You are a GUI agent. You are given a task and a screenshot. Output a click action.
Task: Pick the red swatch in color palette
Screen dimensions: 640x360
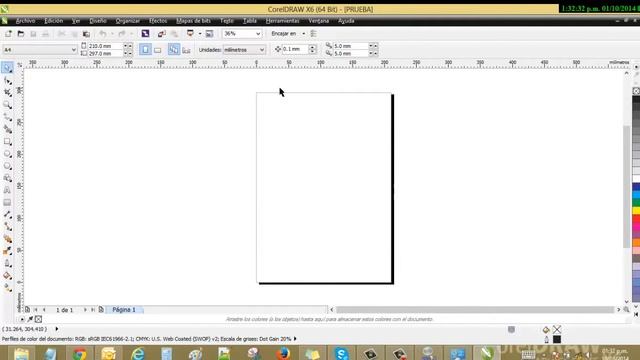tap(636, 219)
